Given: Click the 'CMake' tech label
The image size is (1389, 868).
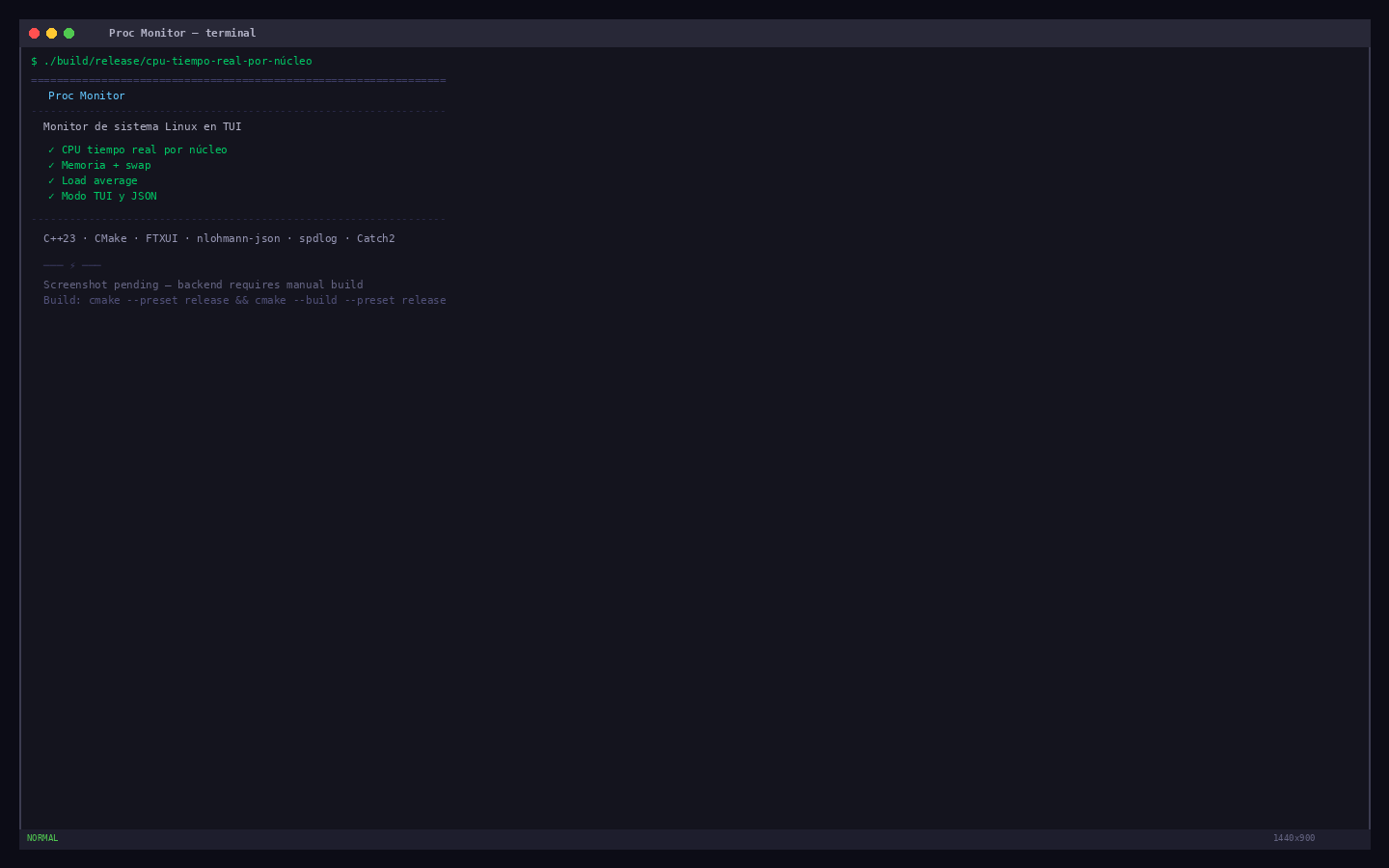Looking at the screenshot, I should pos(111,238).
